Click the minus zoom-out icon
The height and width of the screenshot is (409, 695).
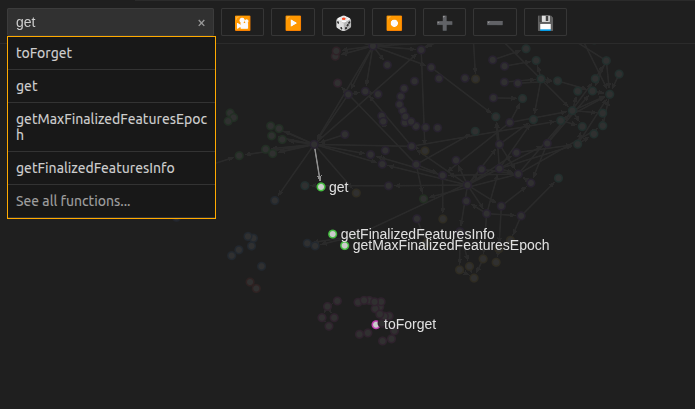pyautogui.click(x=495, y=23)
